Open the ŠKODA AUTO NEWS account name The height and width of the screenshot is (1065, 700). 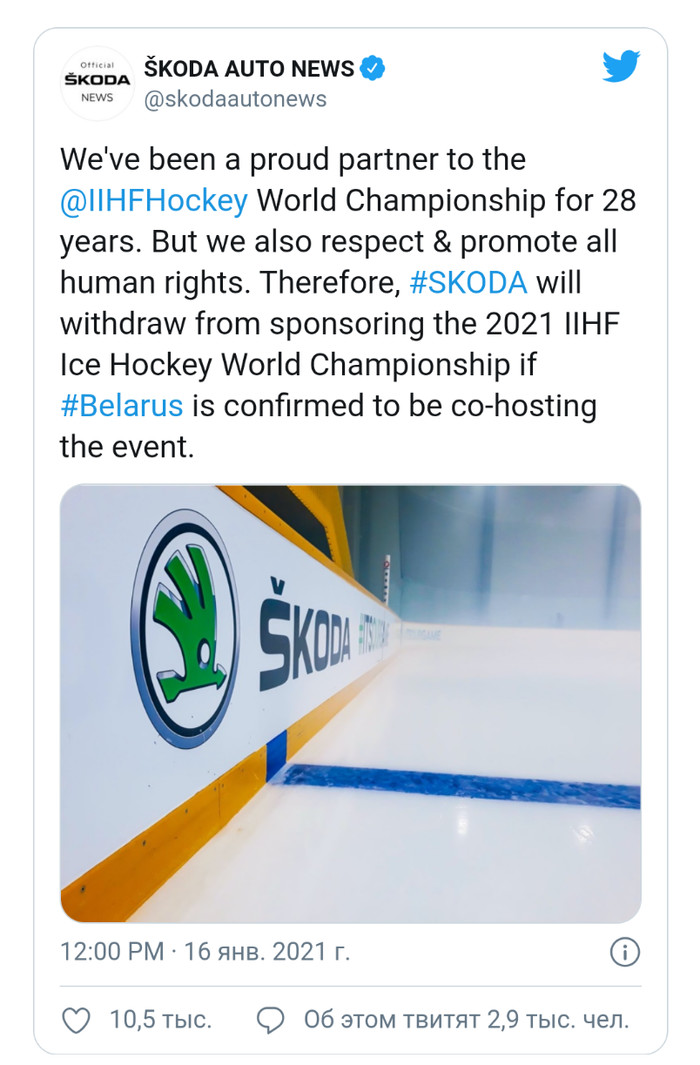point(249,69)
